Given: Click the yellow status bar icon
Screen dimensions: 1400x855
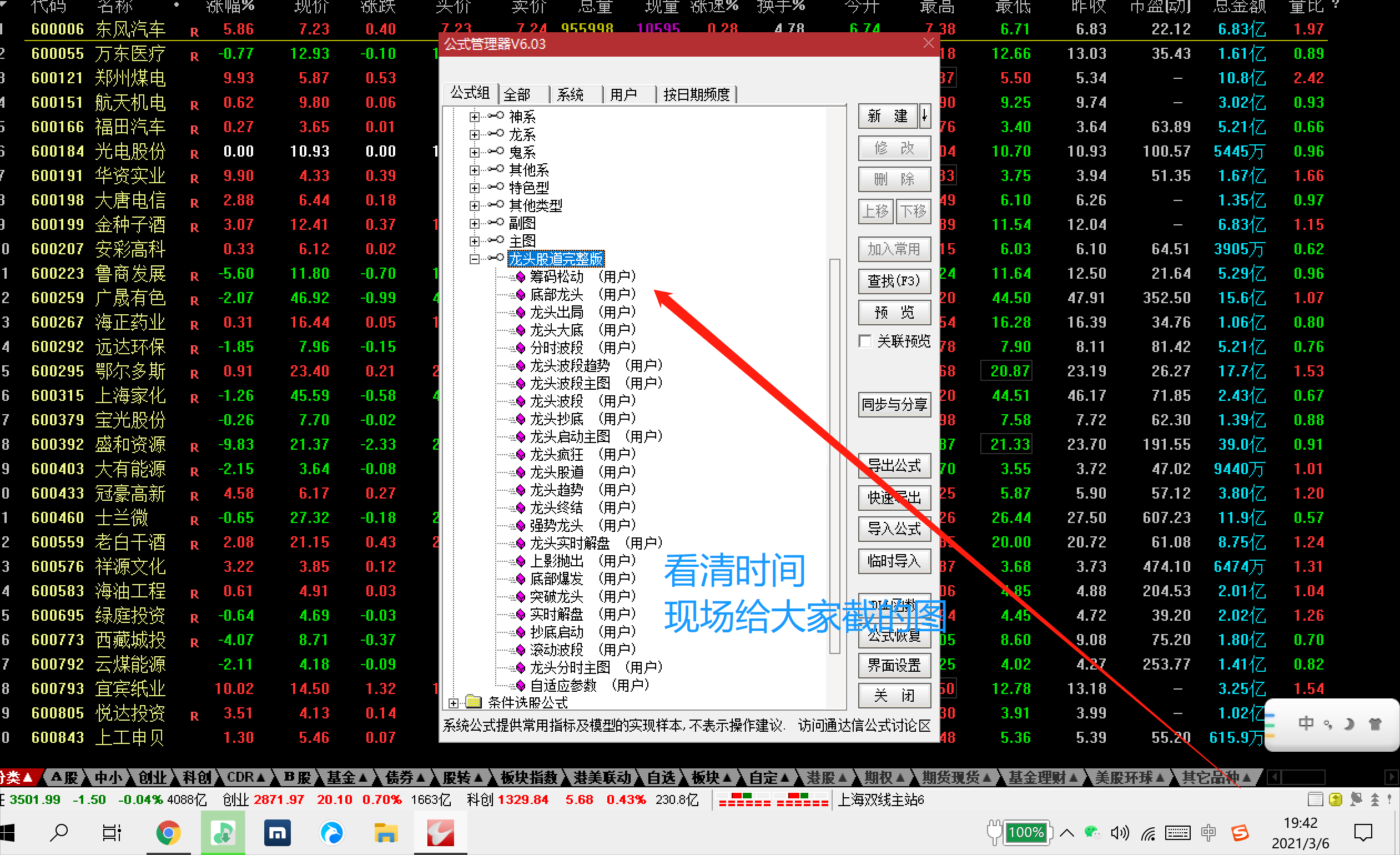Looking at the screenshot, I should 1335,799.
